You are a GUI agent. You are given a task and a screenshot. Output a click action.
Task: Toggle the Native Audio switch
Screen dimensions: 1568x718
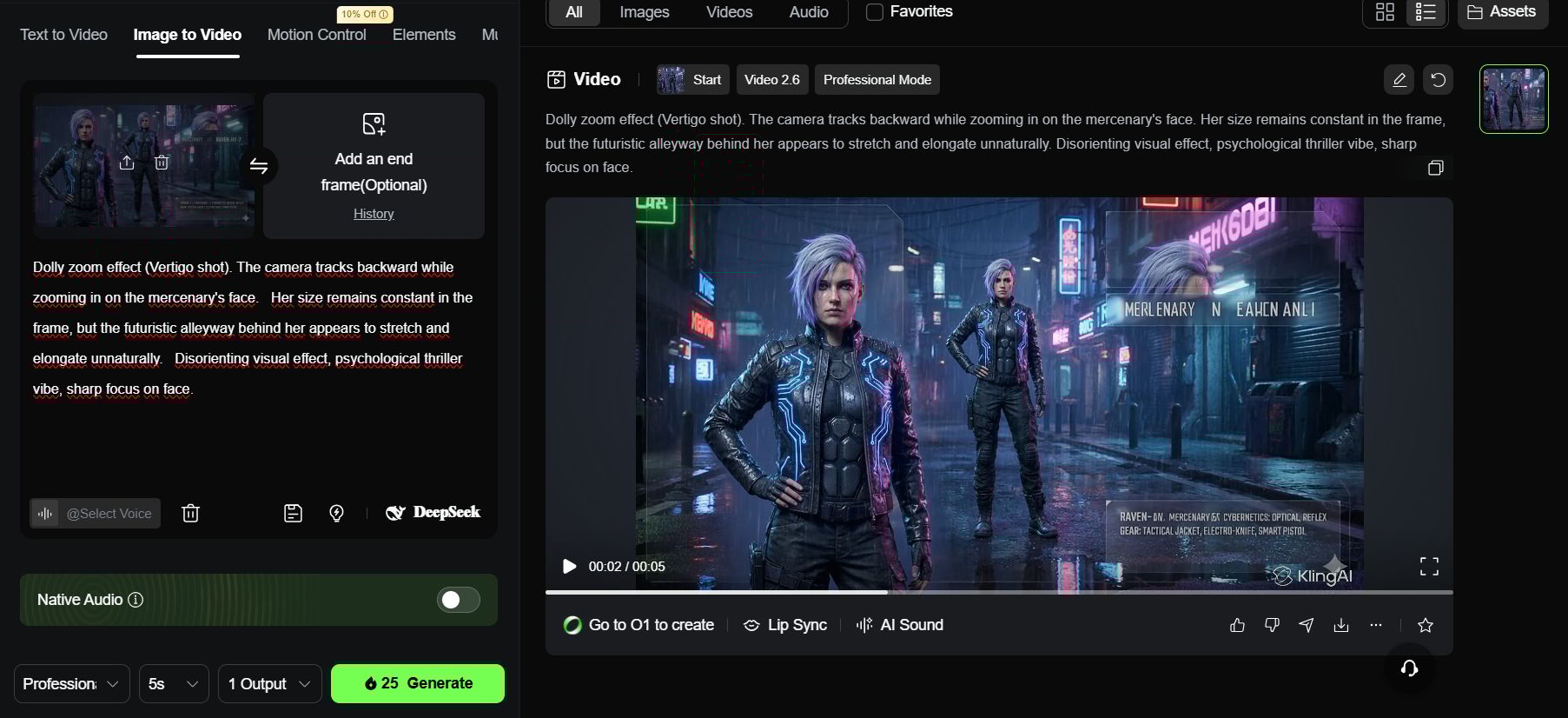[x=459, y=600]
